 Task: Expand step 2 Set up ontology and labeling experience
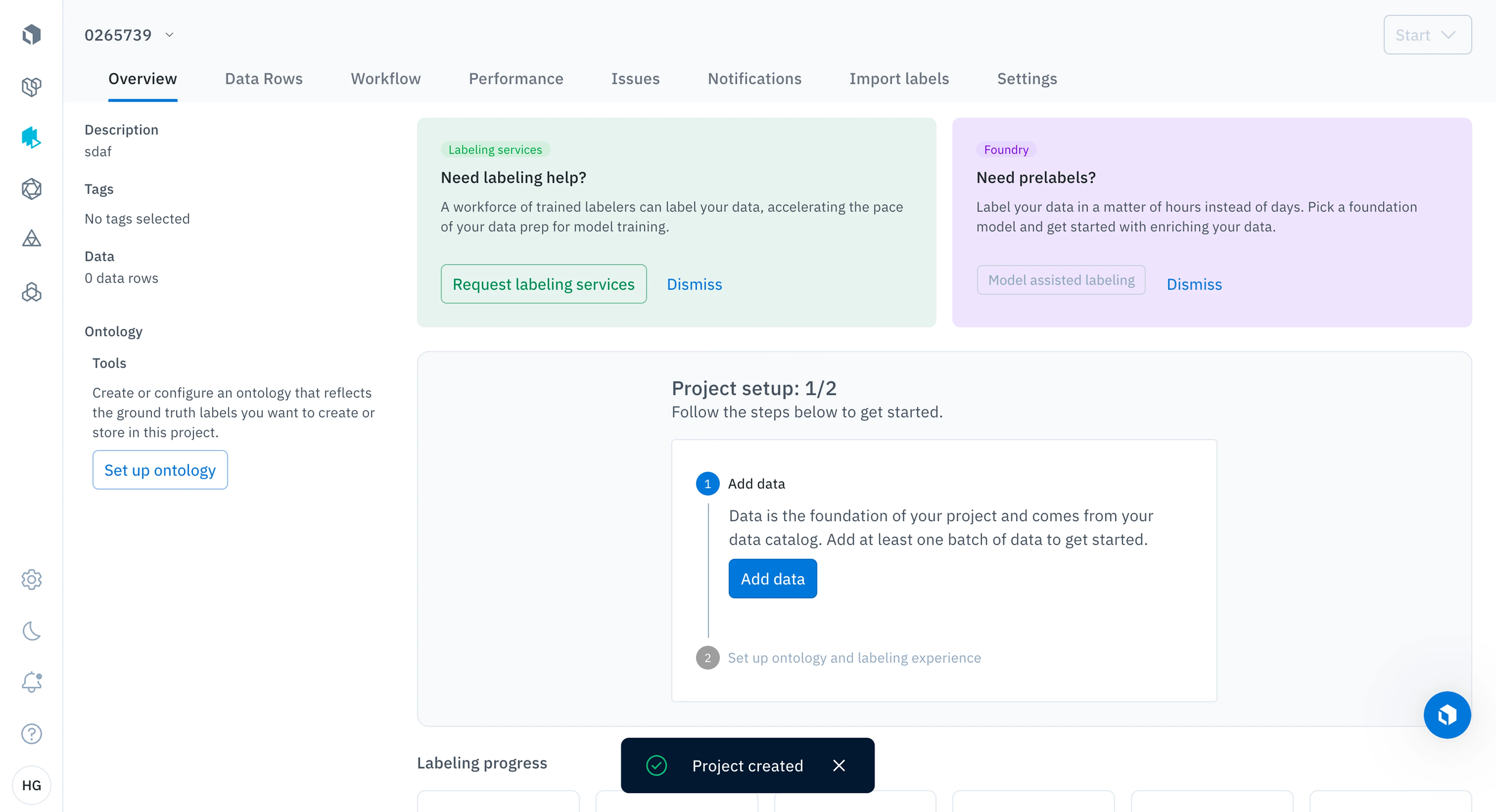[854, 658]
